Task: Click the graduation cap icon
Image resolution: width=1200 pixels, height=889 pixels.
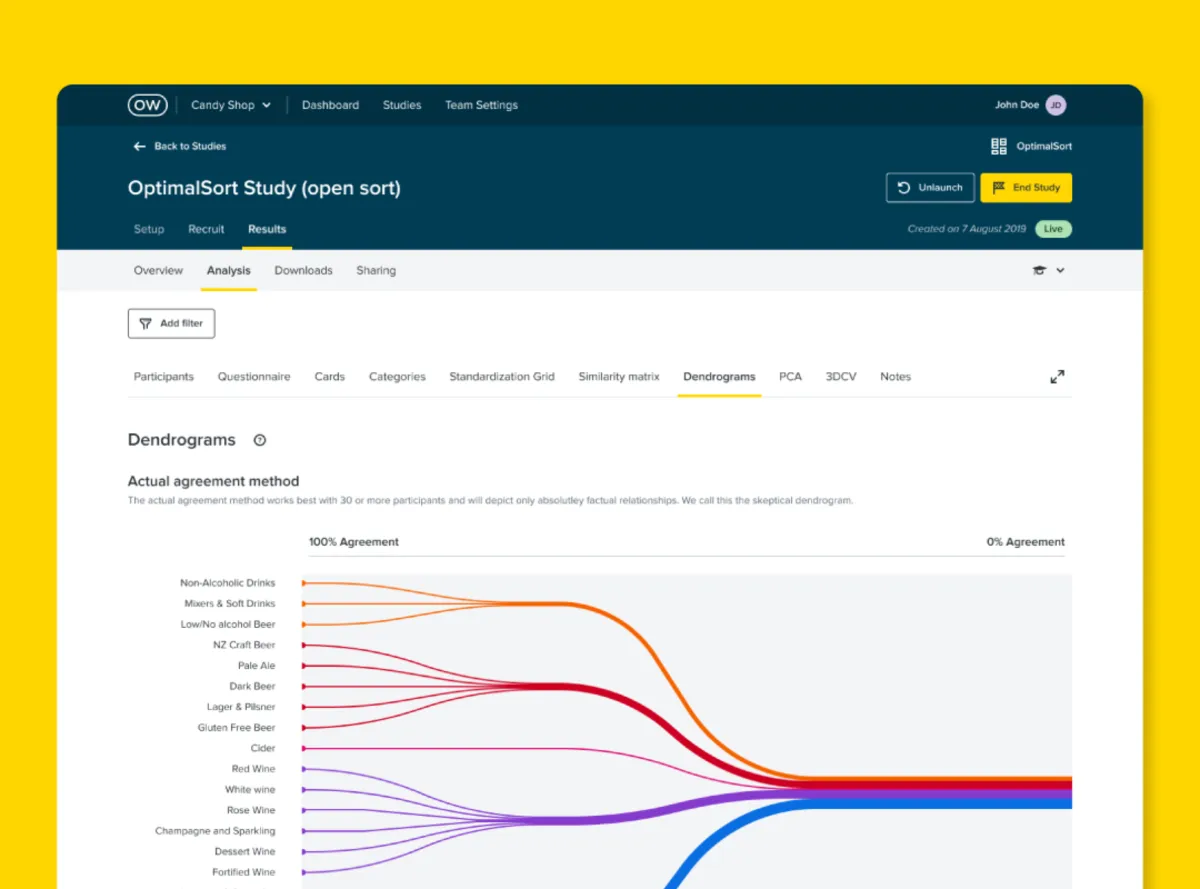Action: point(1040,271)
